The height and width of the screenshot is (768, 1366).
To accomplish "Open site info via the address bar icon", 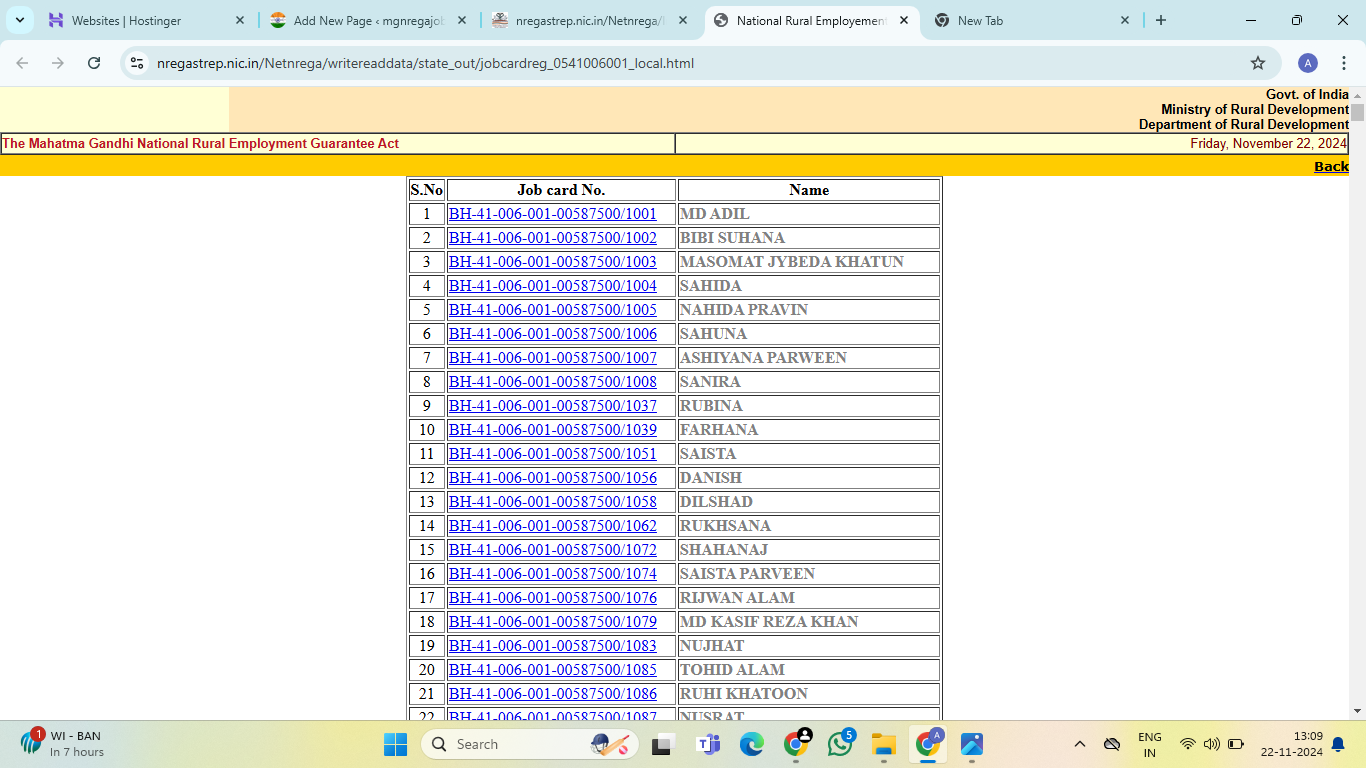I will 136,62.
